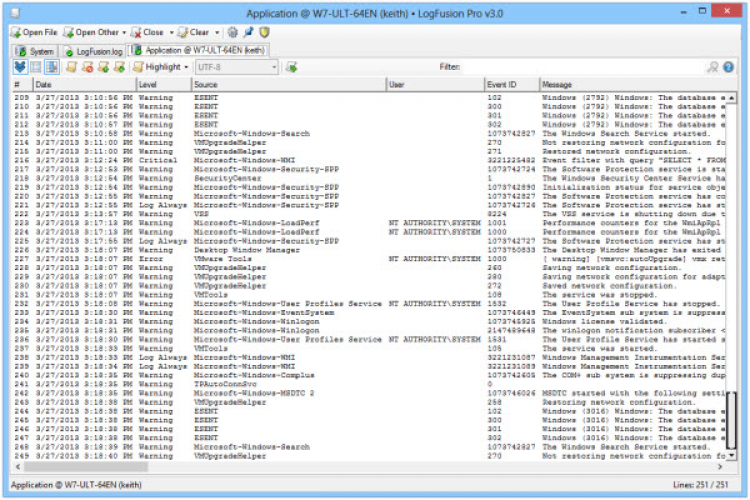Click the Open Other toolbar icon
This screenshot has width=750, height=500.
pos(68,33)
